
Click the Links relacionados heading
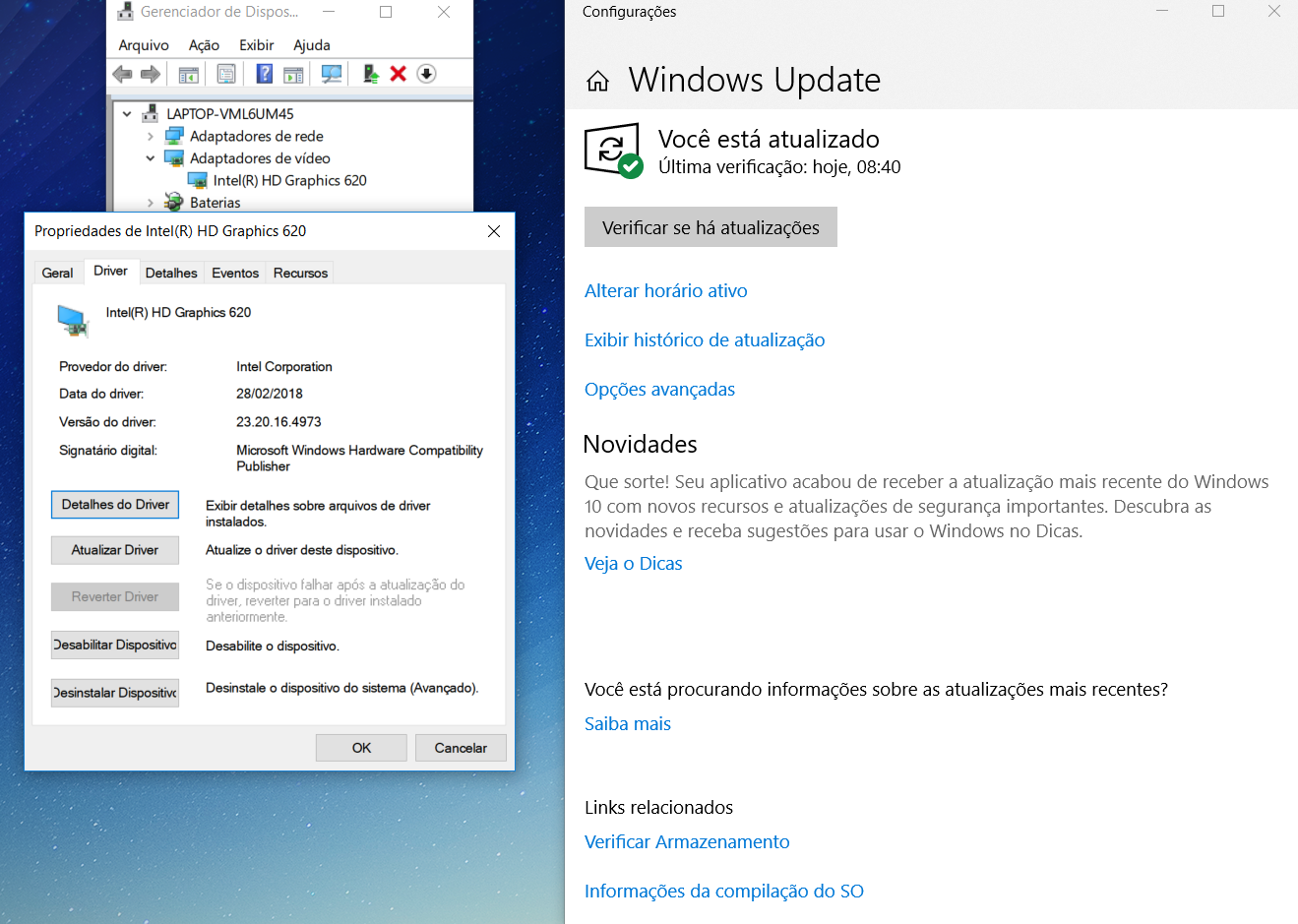pyautogui.click(x=658, y=807)
